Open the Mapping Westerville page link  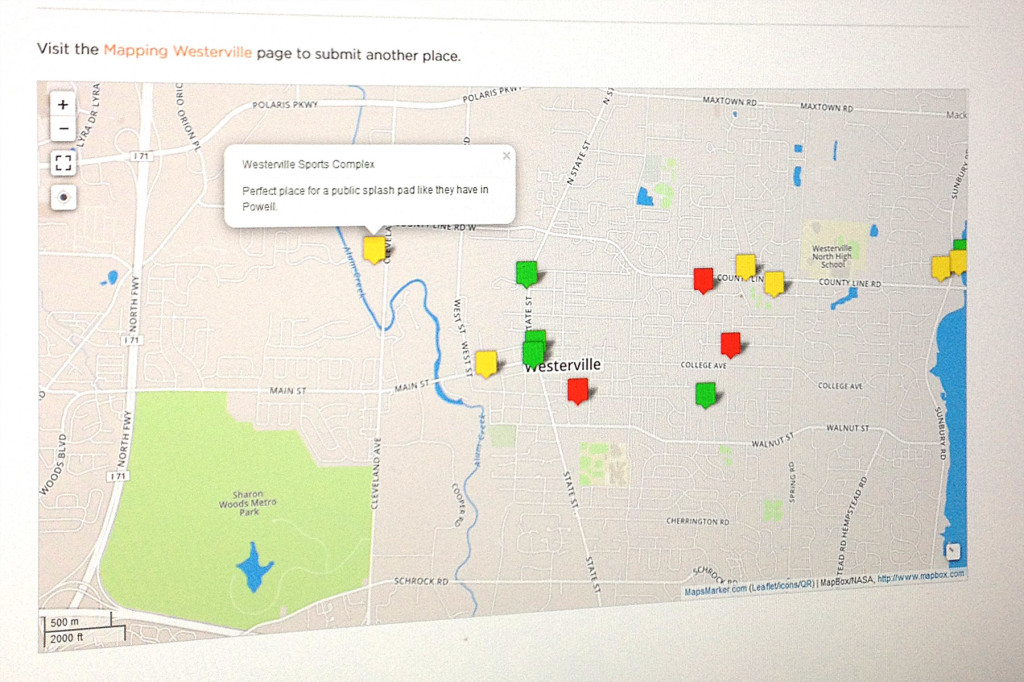178,51
